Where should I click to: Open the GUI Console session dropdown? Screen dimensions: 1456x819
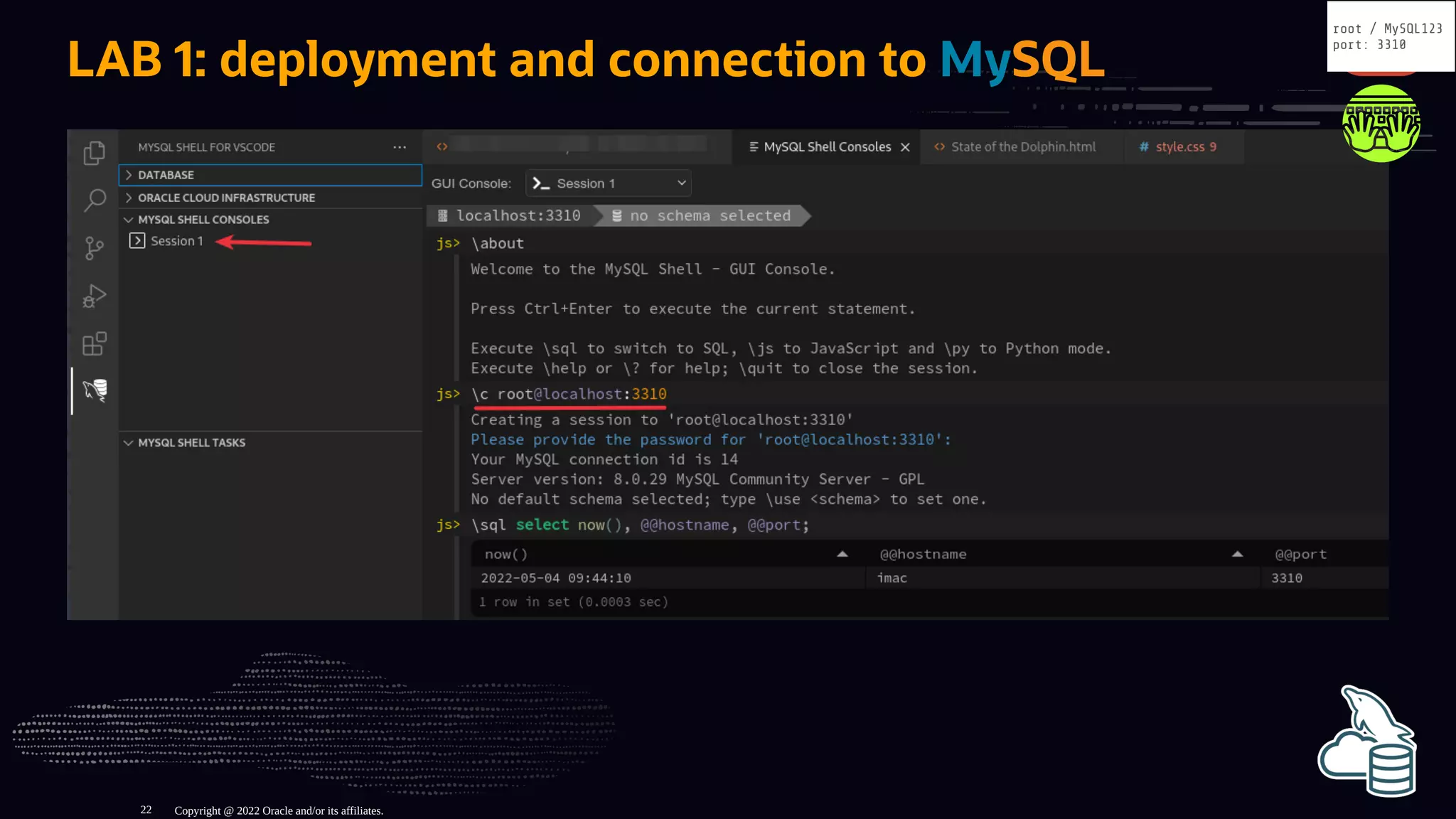(x=609, y=183)
